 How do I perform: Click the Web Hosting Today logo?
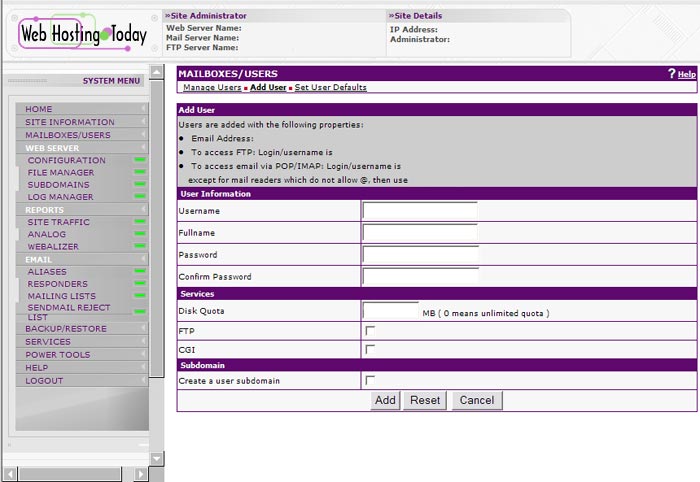82,34
